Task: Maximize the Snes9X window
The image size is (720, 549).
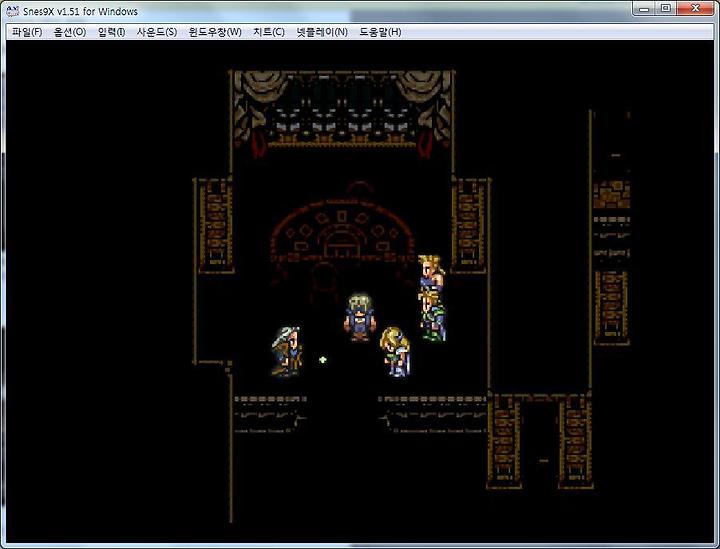Action: pos(665,9)
